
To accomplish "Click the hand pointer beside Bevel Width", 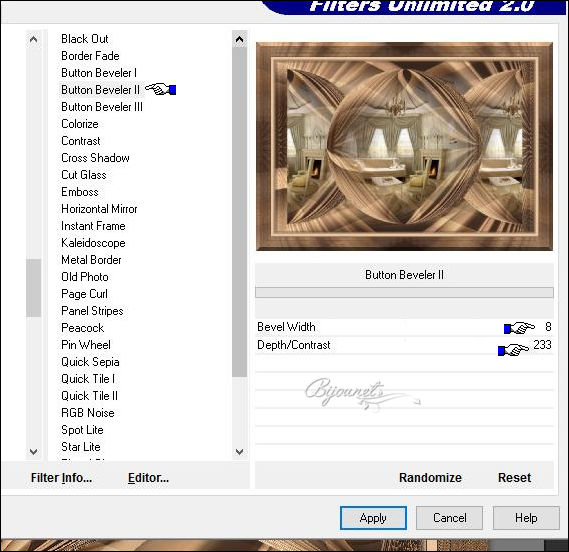I will tap(519, 328).
